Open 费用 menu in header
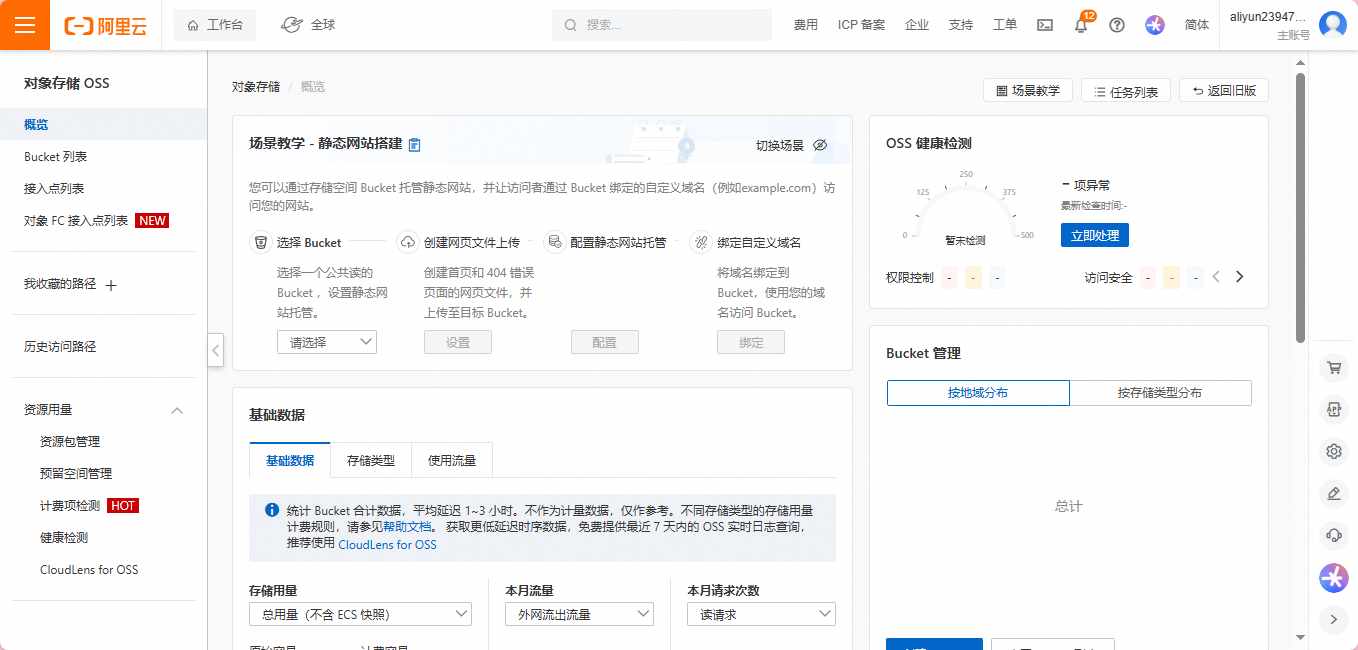The height and width of the screenshot is (650, 1358). [x=806, y=25]
